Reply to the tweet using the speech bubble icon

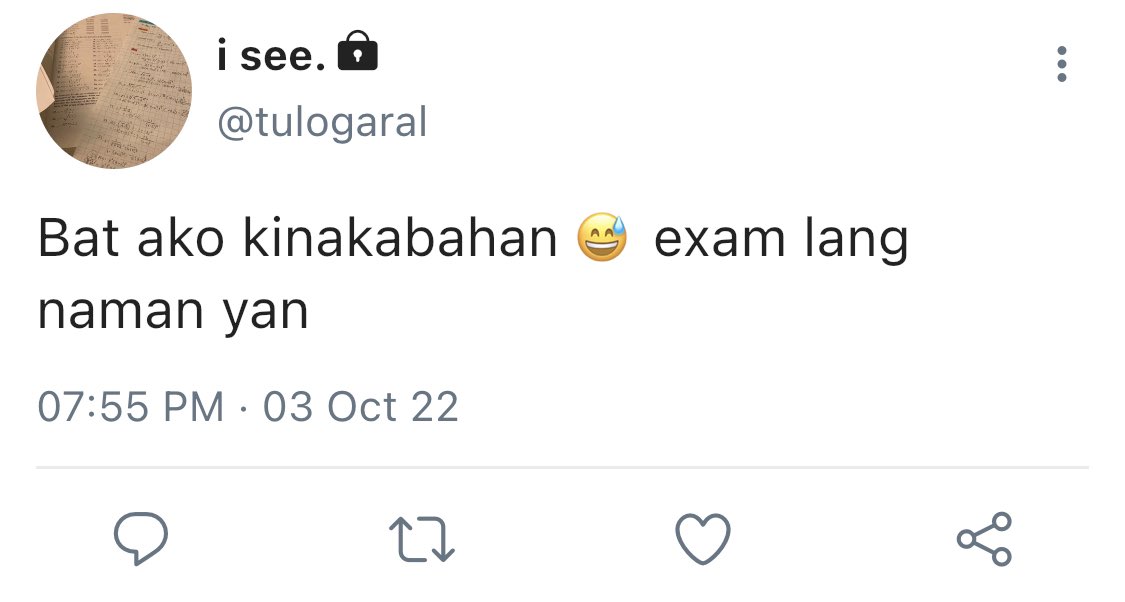point(141,539)
